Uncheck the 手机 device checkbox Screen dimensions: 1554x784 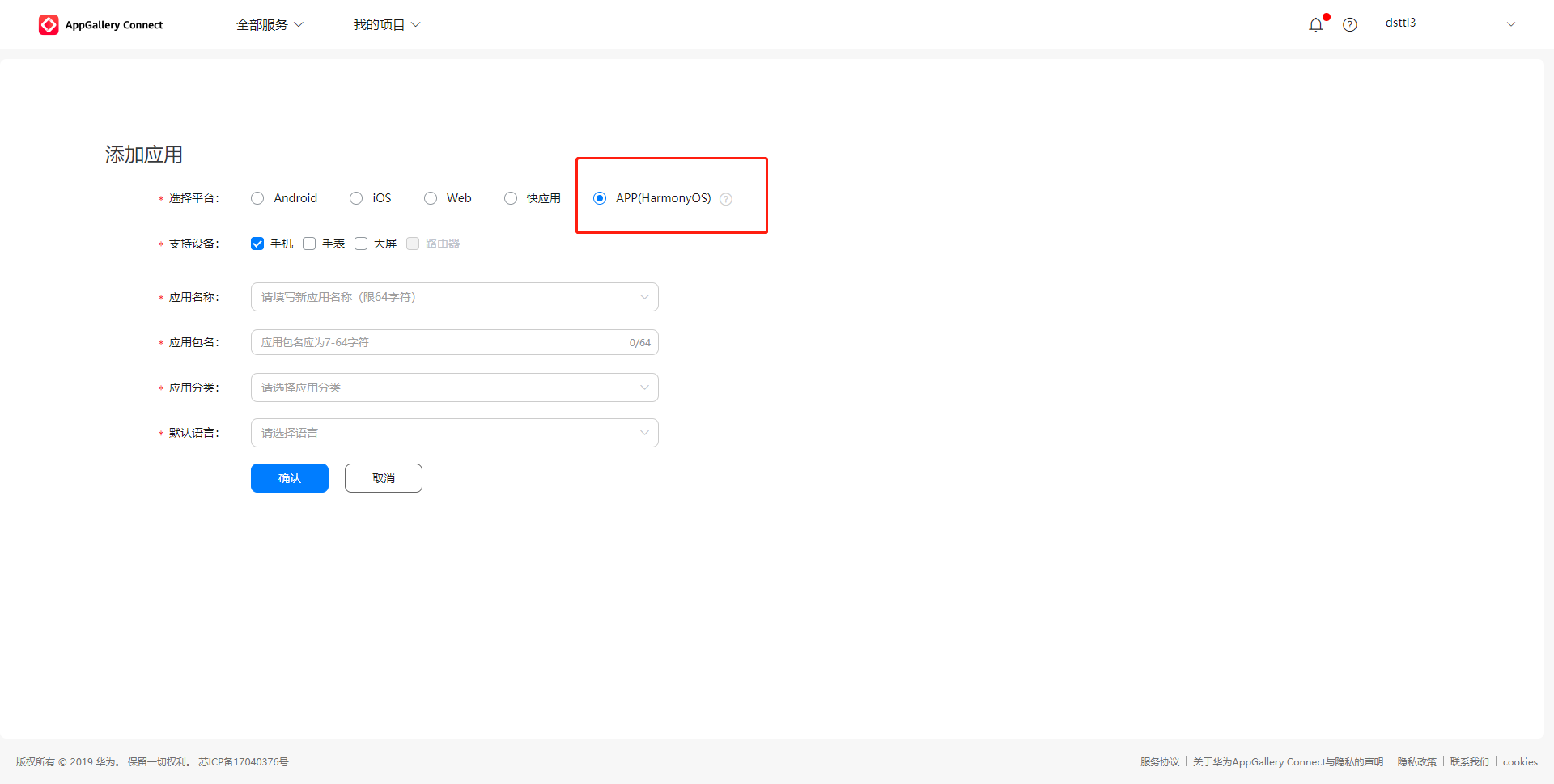257,244
